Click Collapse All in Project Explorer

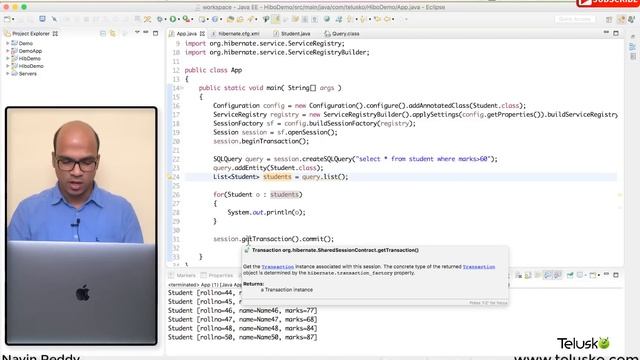tap(103, 33)
